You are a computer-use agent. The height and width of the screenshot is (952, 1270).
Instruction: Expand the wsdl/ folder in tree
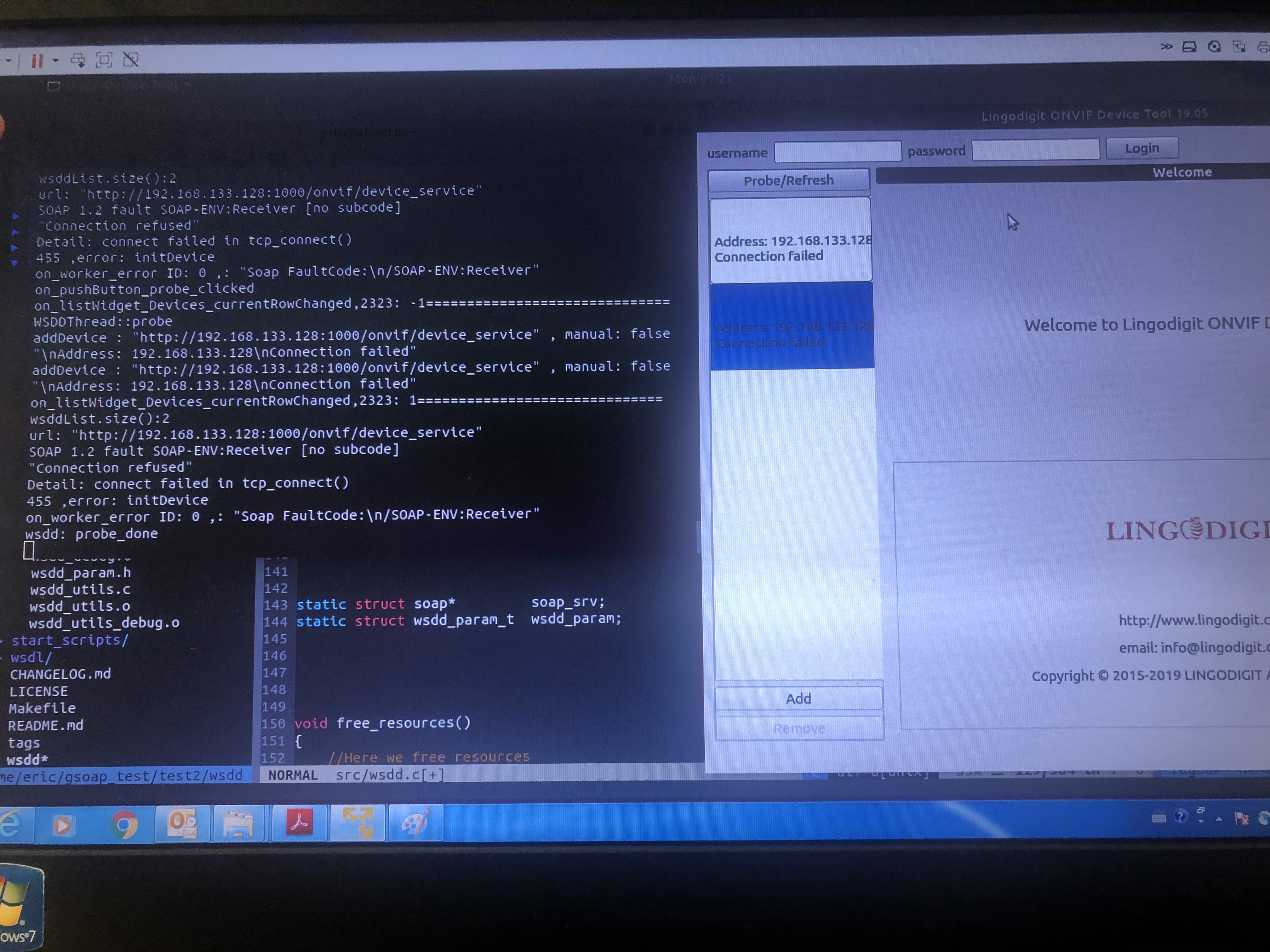coord(31,657)
